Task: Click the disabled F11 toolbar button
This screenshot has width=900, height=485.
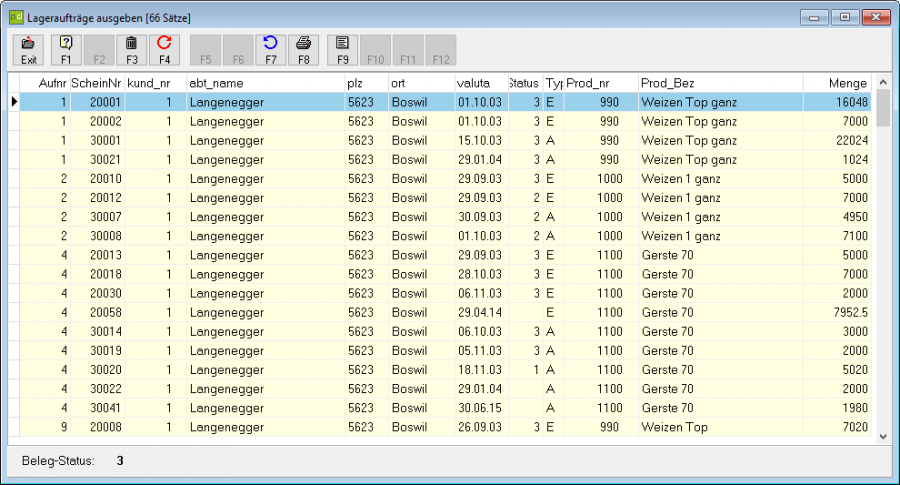Action: pos(408,50)
